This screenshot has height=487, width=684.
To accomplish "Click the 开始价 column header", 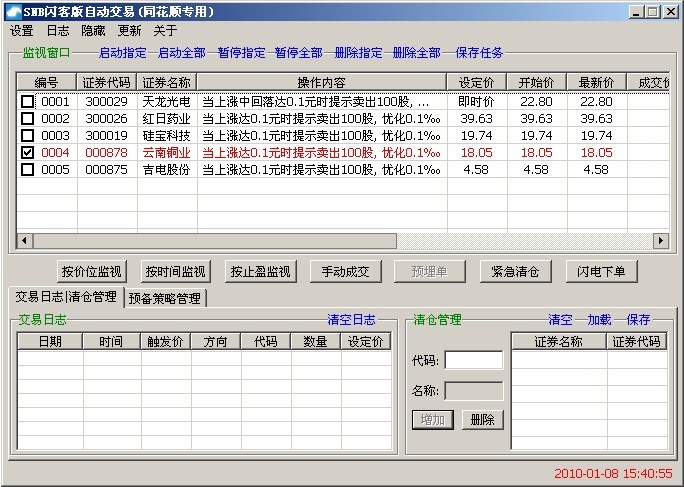I will [x=537, y=82].
